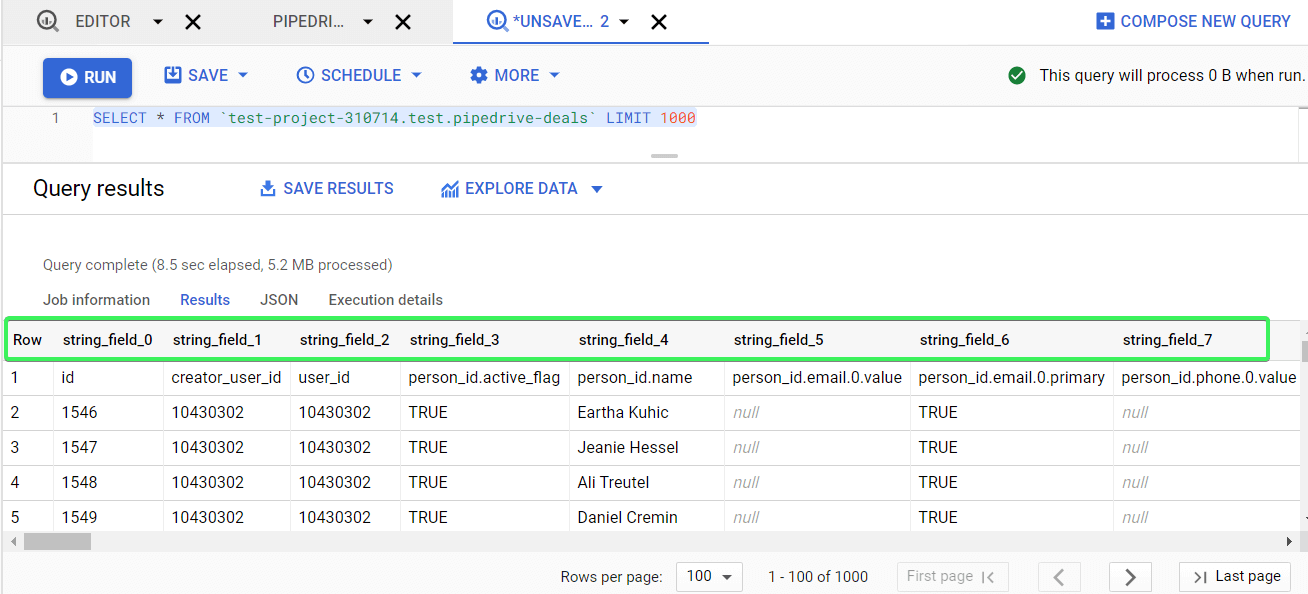Close the PIPEDRI... tab
This screenshot has height=594, width=1308.
click(x=403, y=22)
